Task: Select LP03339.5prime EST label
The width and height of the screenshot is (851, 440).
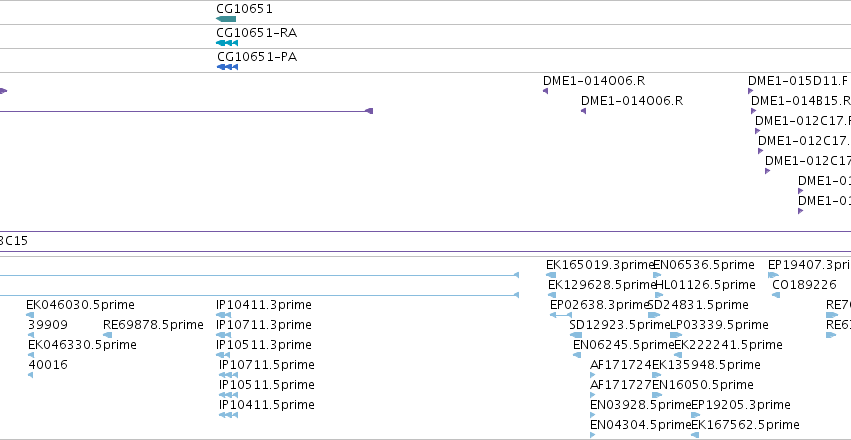Action: coord(720,325)
